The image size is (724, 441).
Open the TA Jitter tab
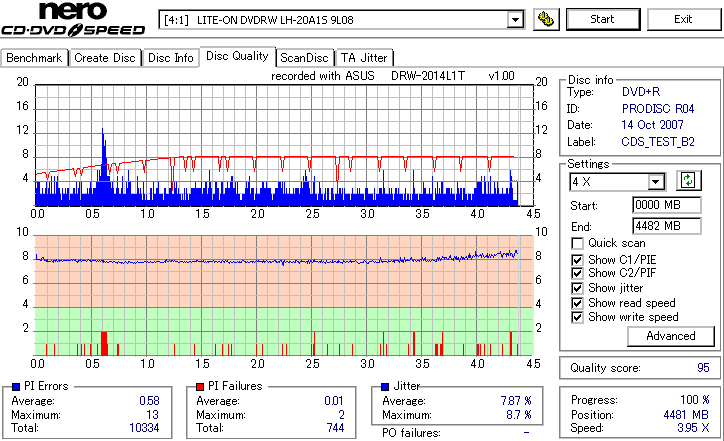point(364,58)
